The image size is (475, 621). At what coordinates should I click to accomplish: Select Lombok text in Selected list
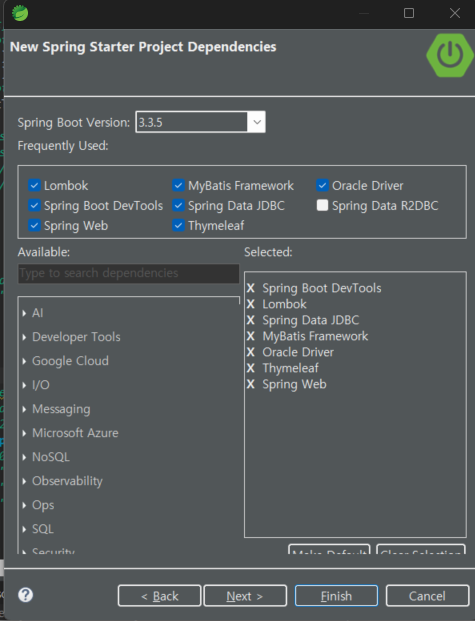[284, 304]
